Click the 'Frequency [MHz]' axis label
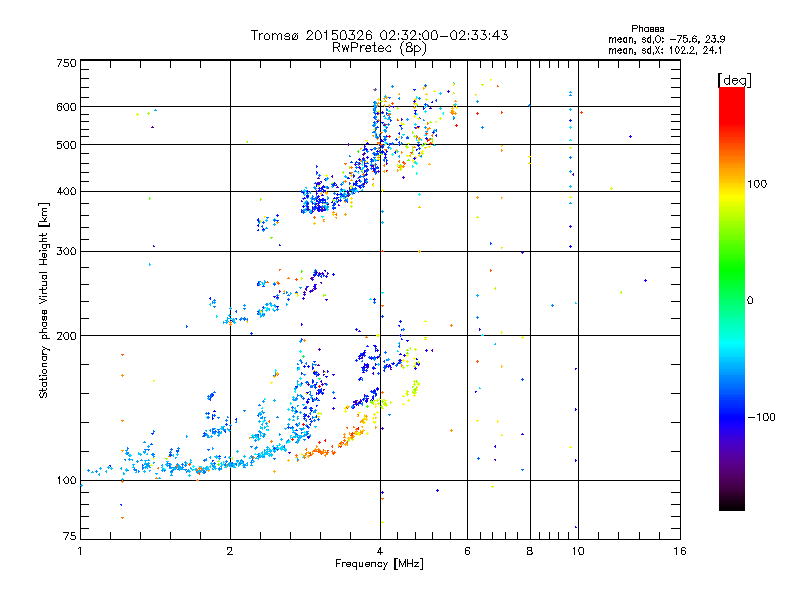The width and height of the screenshot is (800, 600). tap(379, 564)
